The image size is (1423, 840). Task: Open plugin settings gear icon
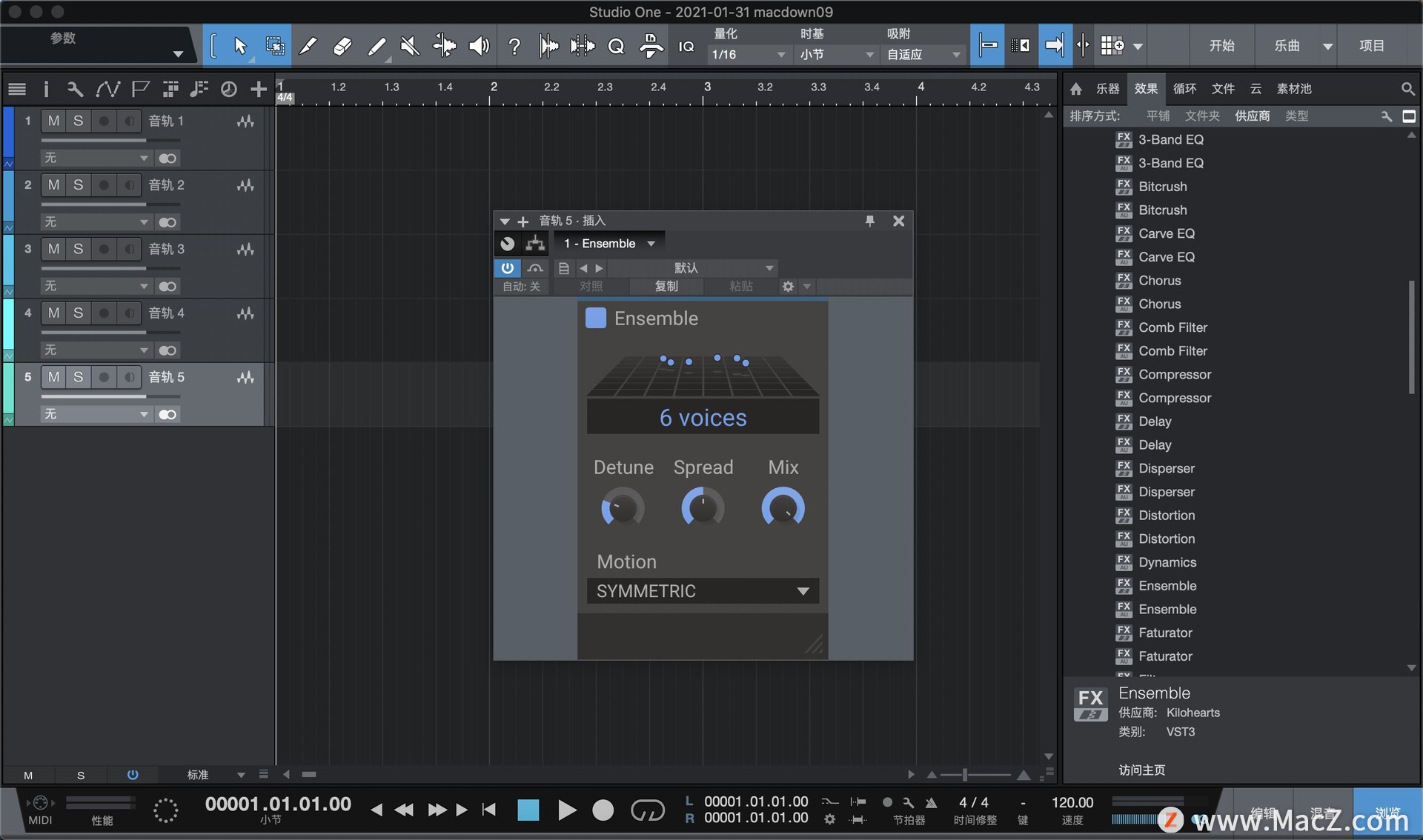[788, 286]
